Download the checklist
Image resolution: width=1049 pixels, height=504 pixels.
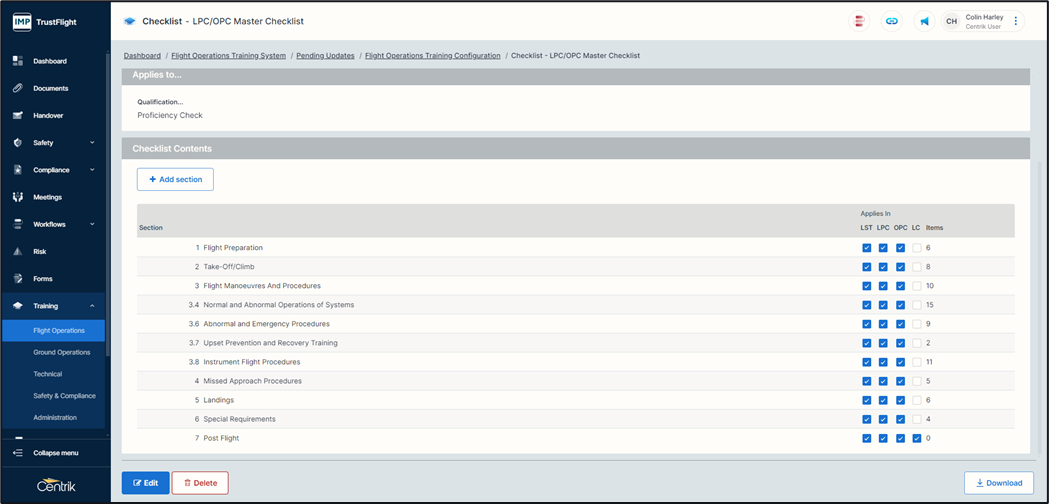pyautogui.click(x=998, y=483)
